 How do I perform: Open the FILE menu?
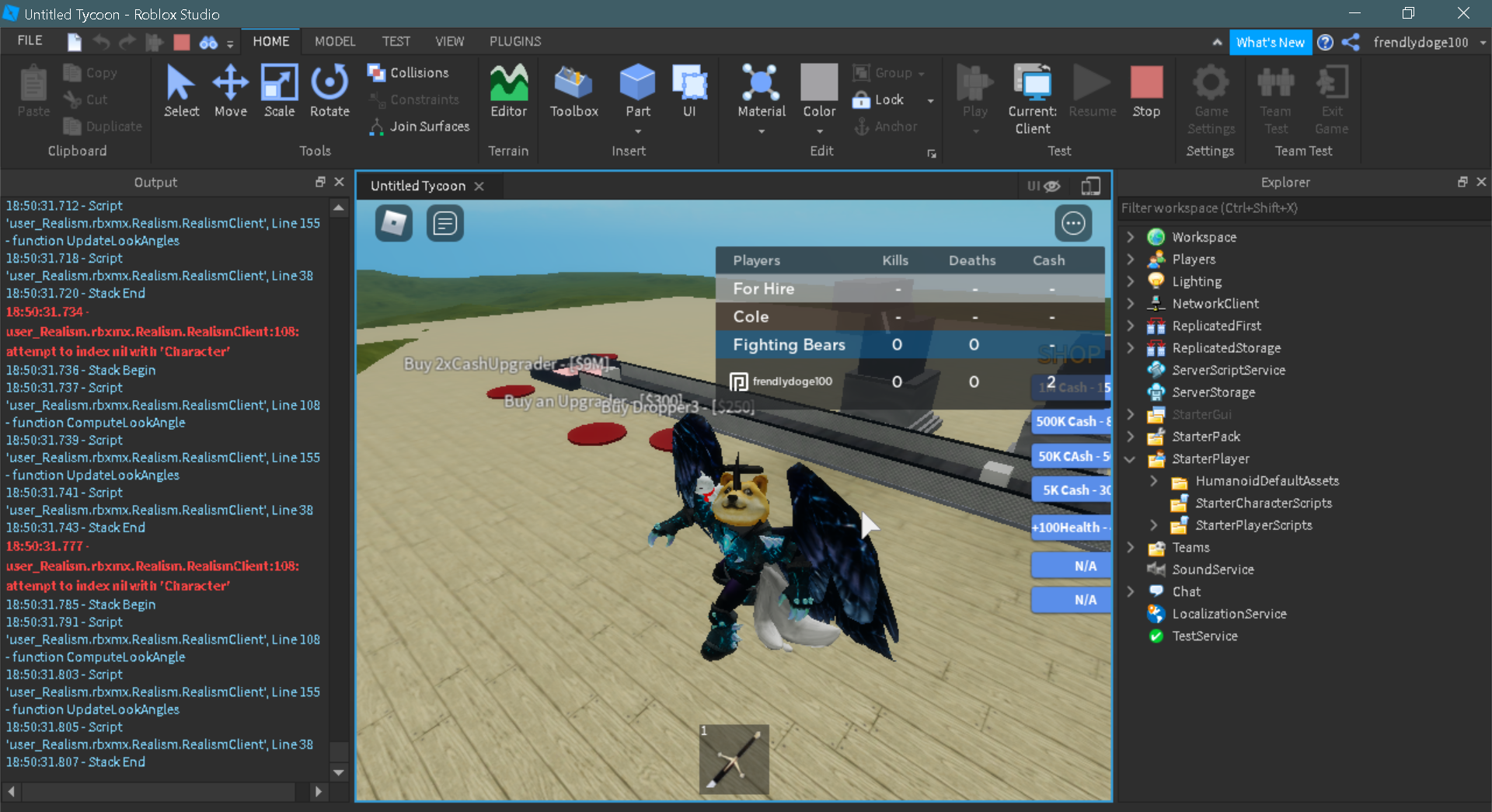tap(29, 40)
